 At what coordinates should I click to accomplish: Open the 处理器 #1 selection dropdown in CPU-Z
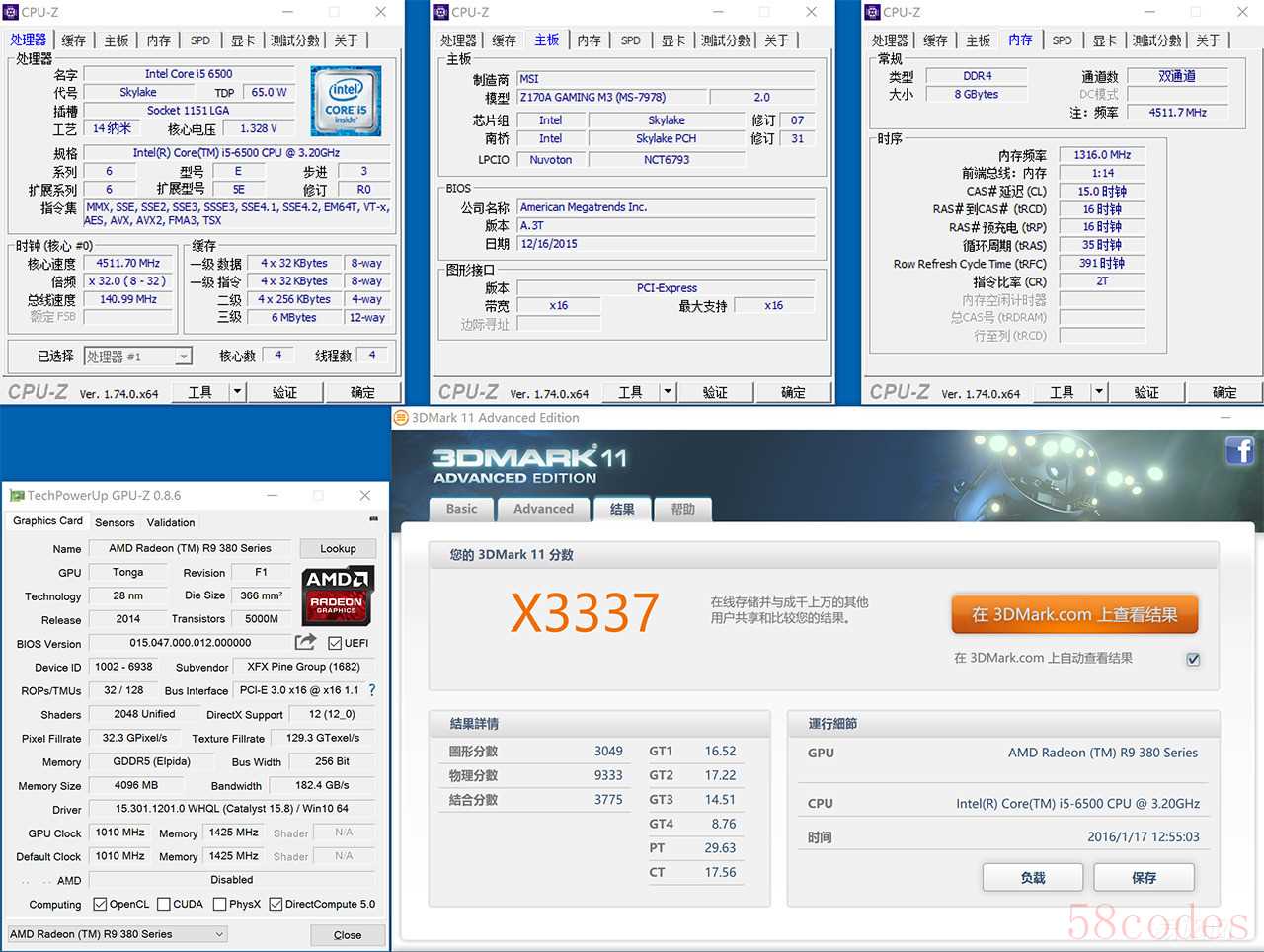(x=137, y=357)
